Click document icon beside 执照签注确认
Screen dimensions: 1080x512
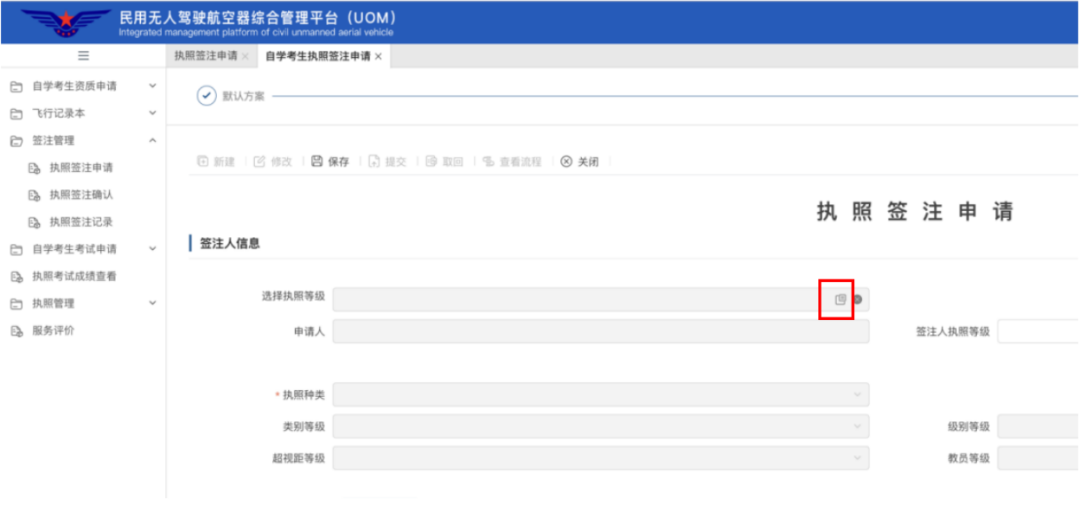(34, 196)
